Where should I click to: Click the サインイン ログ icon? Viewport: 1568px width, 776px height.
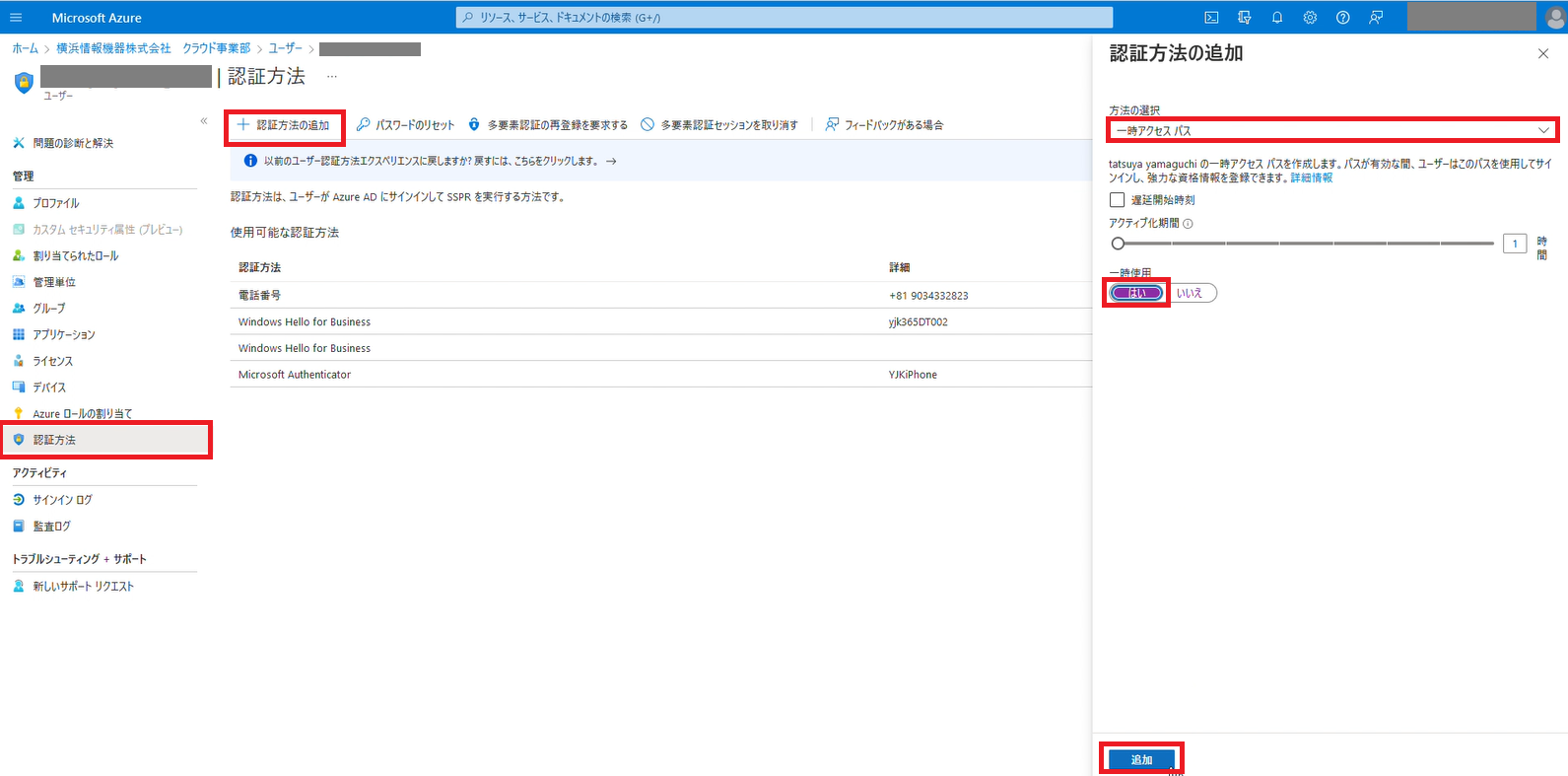pos(19,500)
